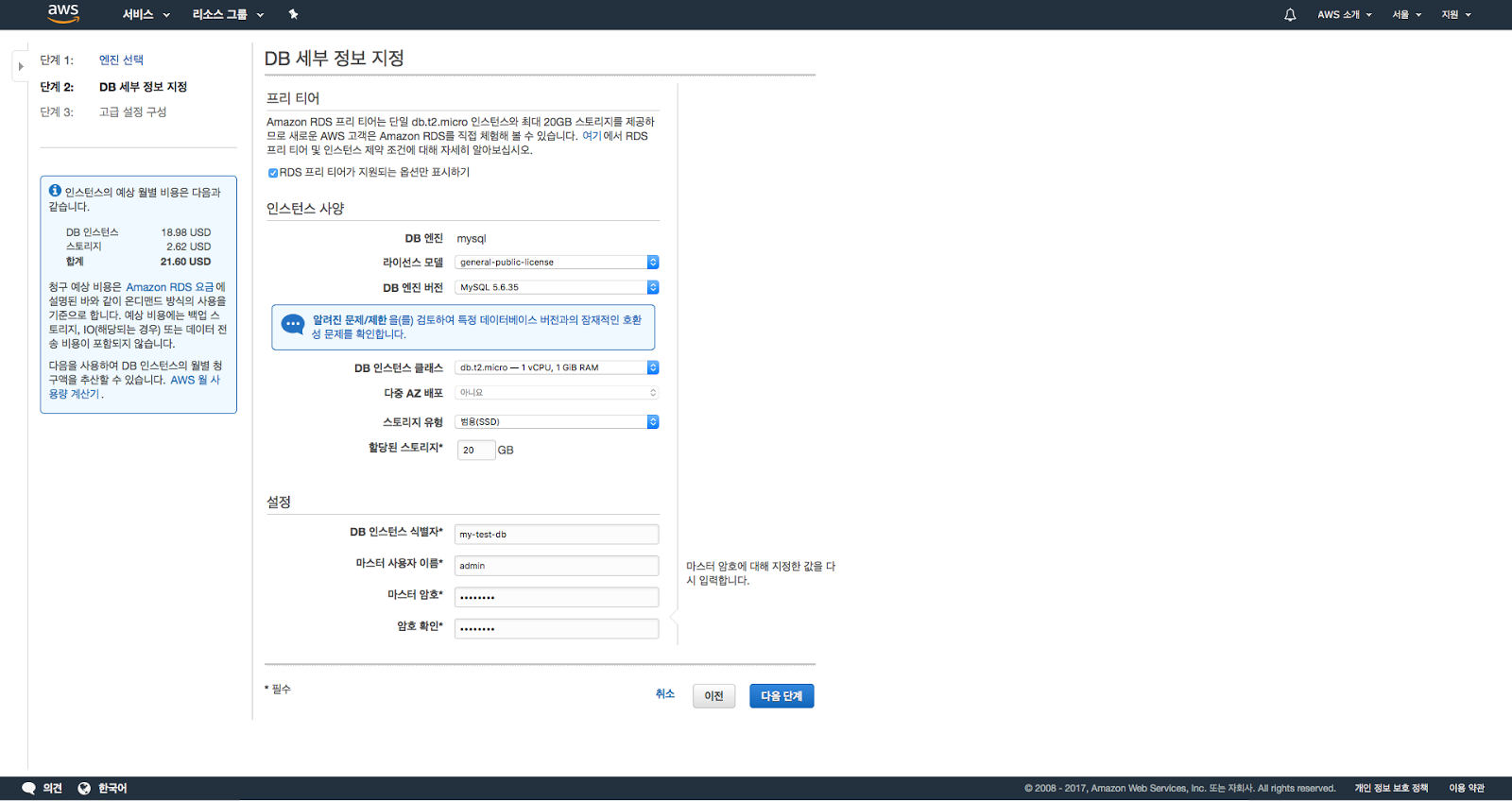Open the 개인 정보 보호 정책 link
The height and width of the screenshot is (801, 1512).
[1391, 789]
